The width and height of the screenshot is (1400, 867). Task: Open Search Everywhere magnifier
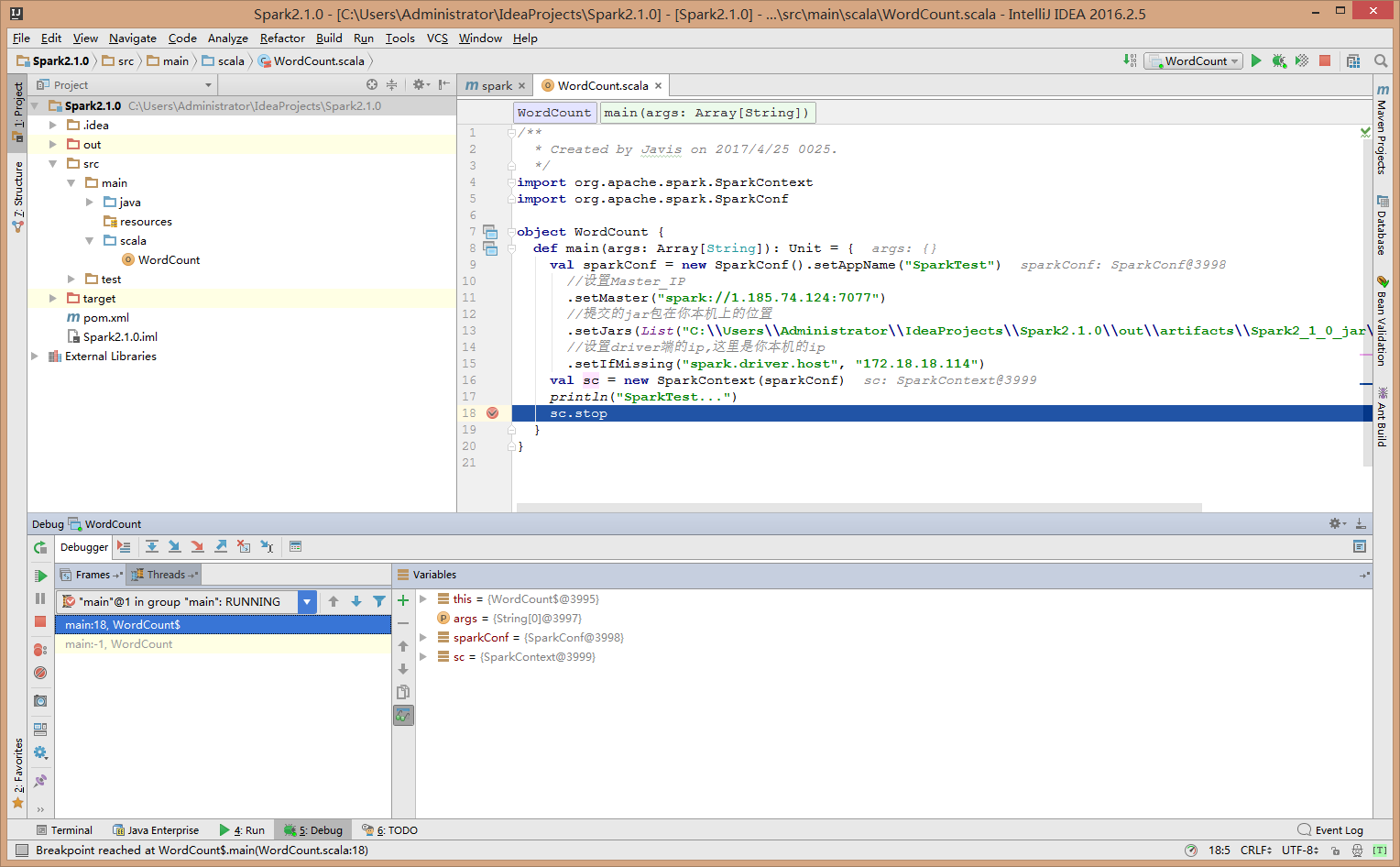coord(1381,60)
